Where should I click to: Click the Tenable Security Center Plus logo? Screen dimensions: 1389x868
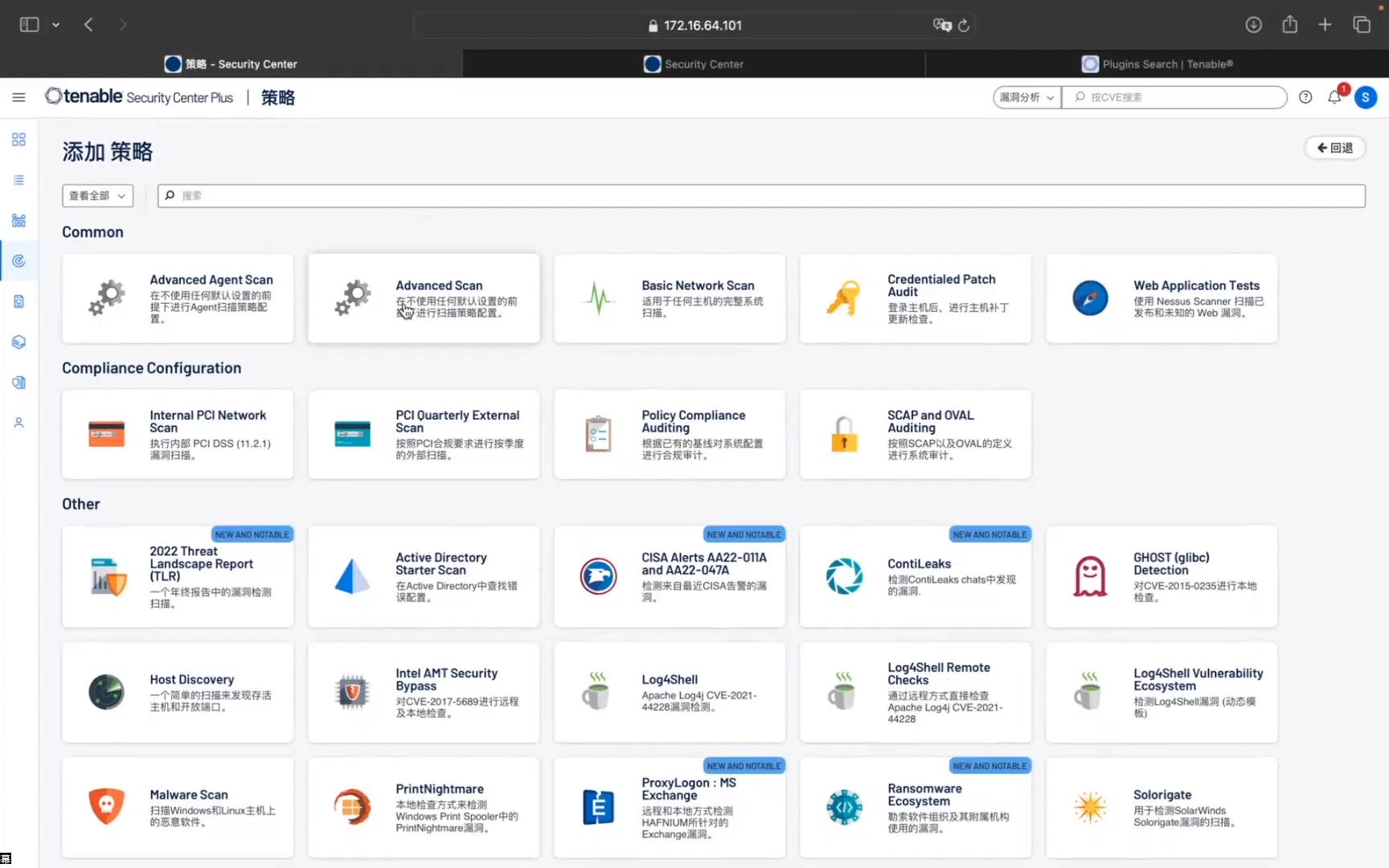click(x=139, y=97)
